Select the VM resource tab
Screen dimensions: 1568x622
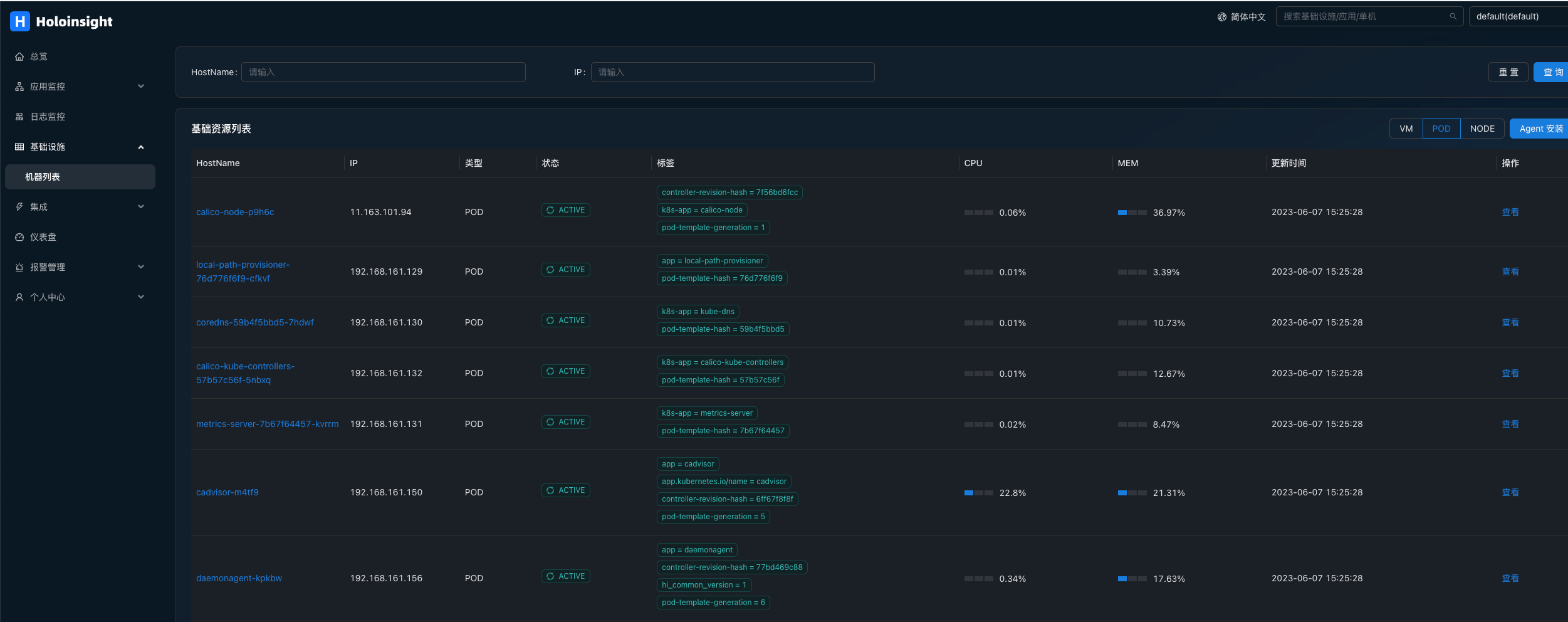pos(1406,129)
